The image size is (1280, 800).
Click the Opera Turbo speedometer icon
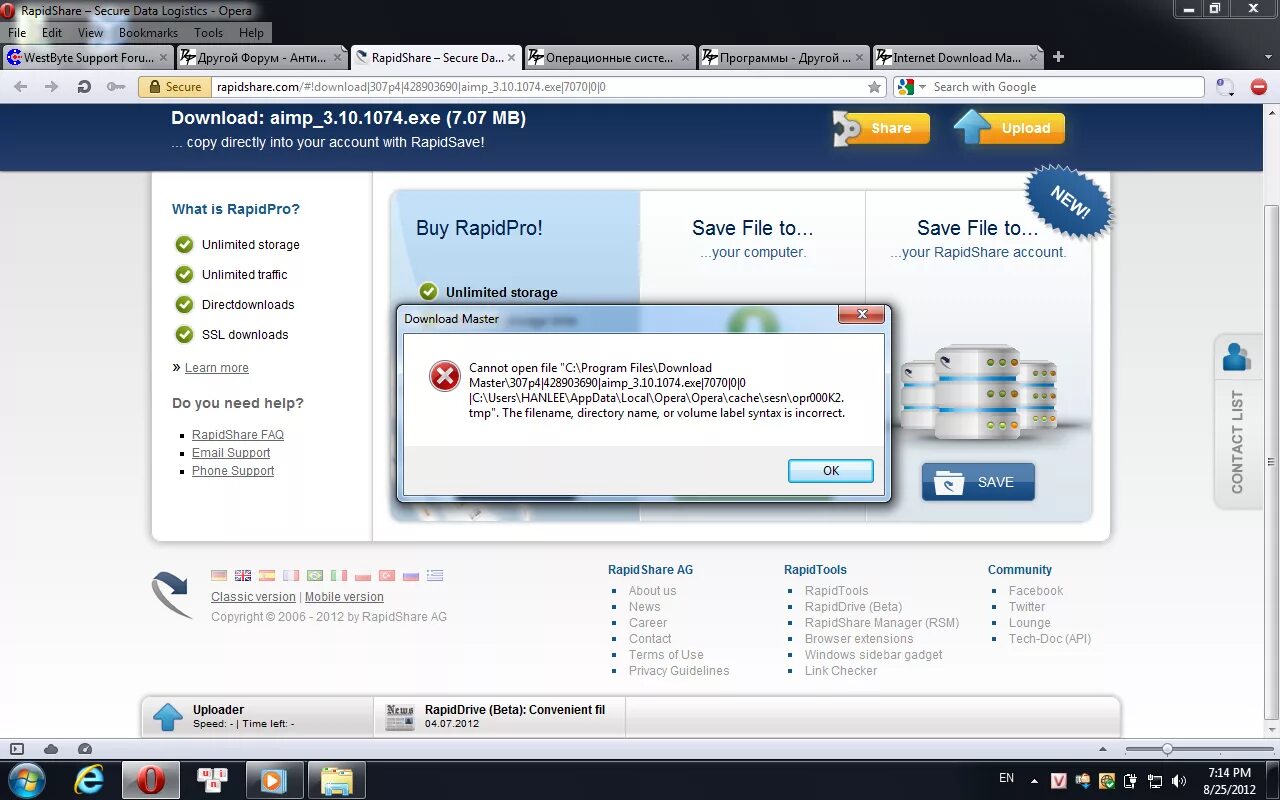85,749
